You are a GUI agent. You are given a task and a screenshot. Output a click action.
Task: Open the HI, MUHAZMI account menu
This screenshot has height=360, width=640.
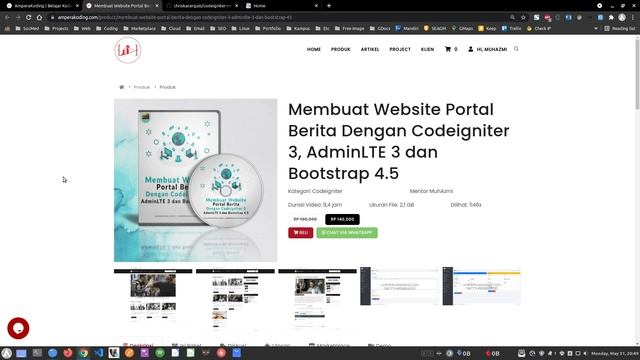point(487,49)
